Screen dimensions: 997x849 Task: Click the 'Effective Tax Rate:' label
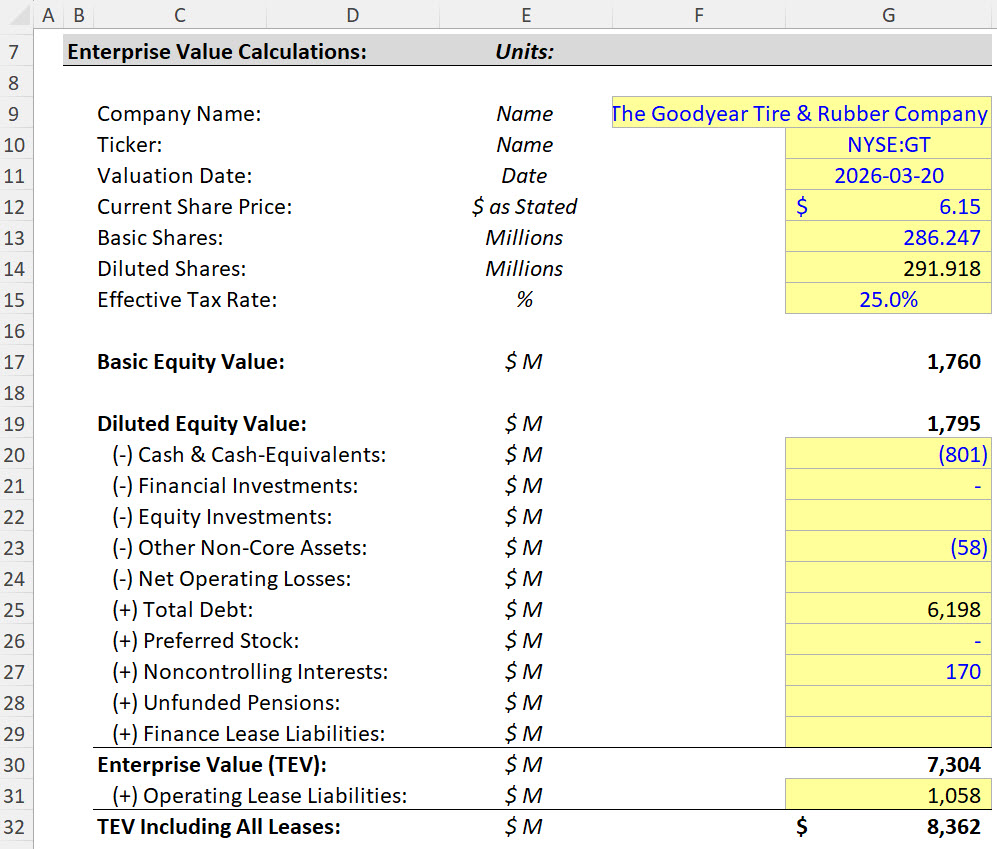click(187, 300)
